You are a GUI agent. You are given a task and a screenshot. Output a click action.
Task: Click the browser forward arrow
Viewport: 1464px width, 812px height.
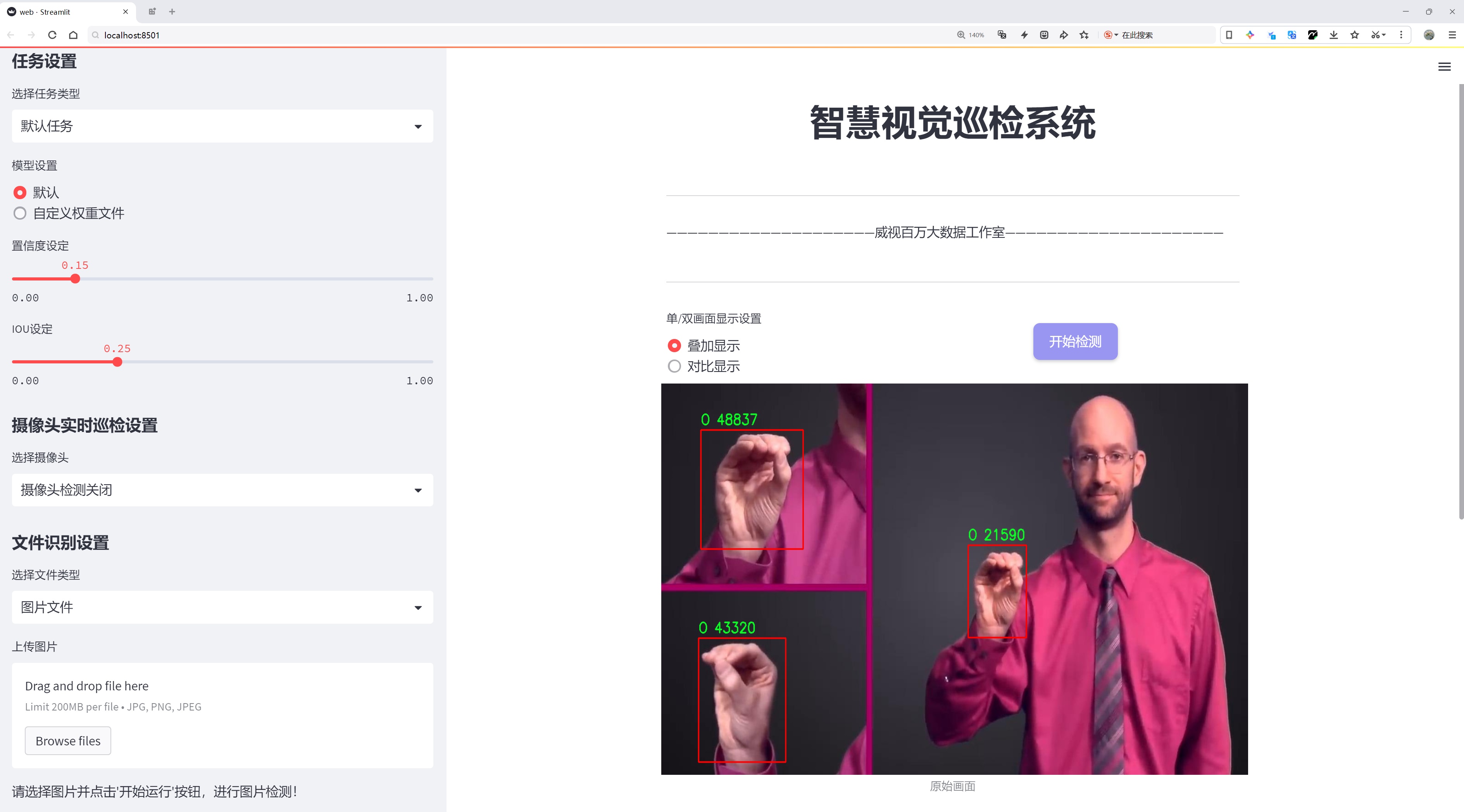[x=31, y=35]
